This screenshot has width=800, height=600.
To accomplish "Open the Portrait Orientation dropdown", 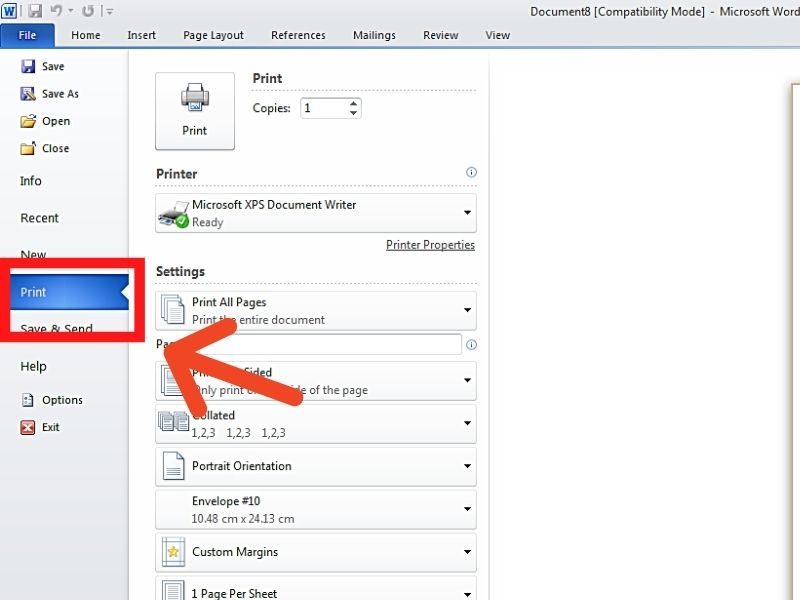I will pyautogui.click(x=316, y=466).
